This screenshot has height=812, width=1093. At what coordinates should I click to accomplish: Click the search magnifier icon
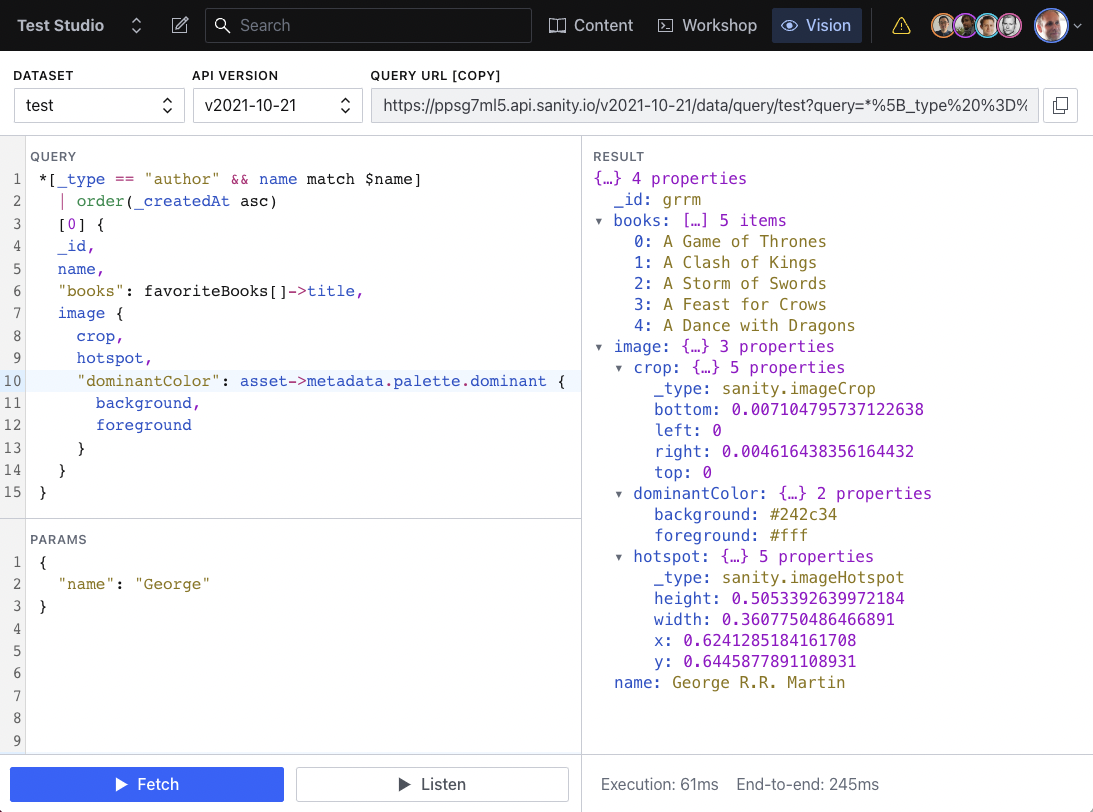click(x=222, y=25)
